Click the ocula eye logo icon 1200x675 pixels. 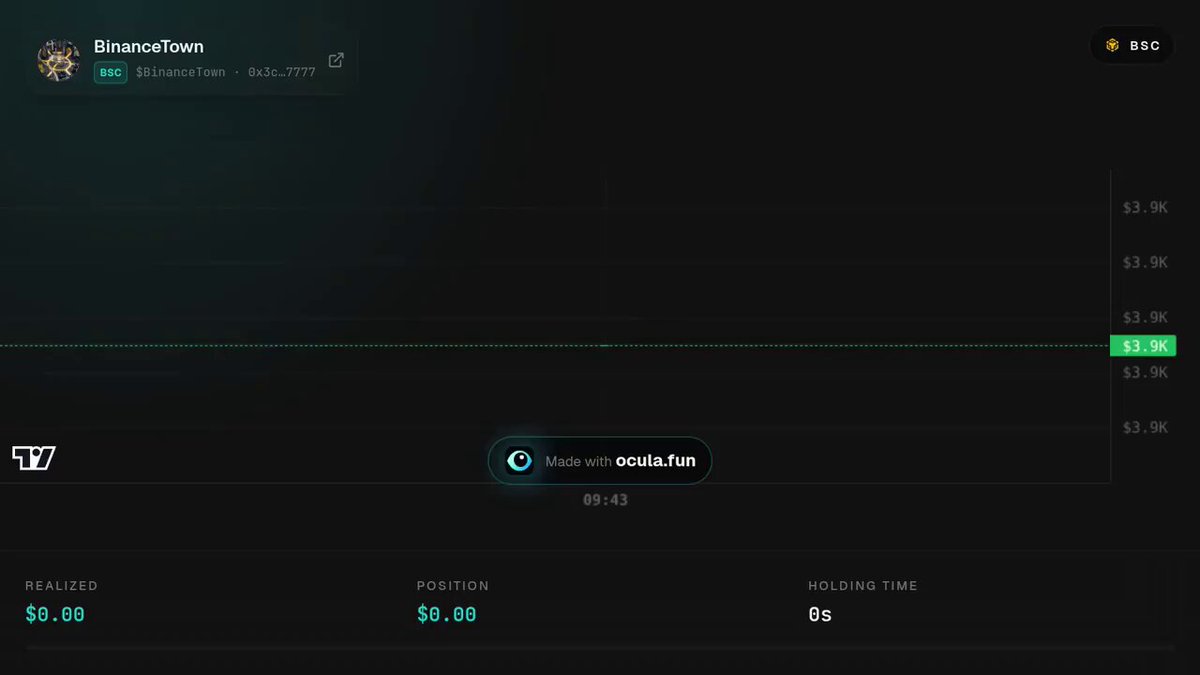pyautogui.click(x=519, y=461)
